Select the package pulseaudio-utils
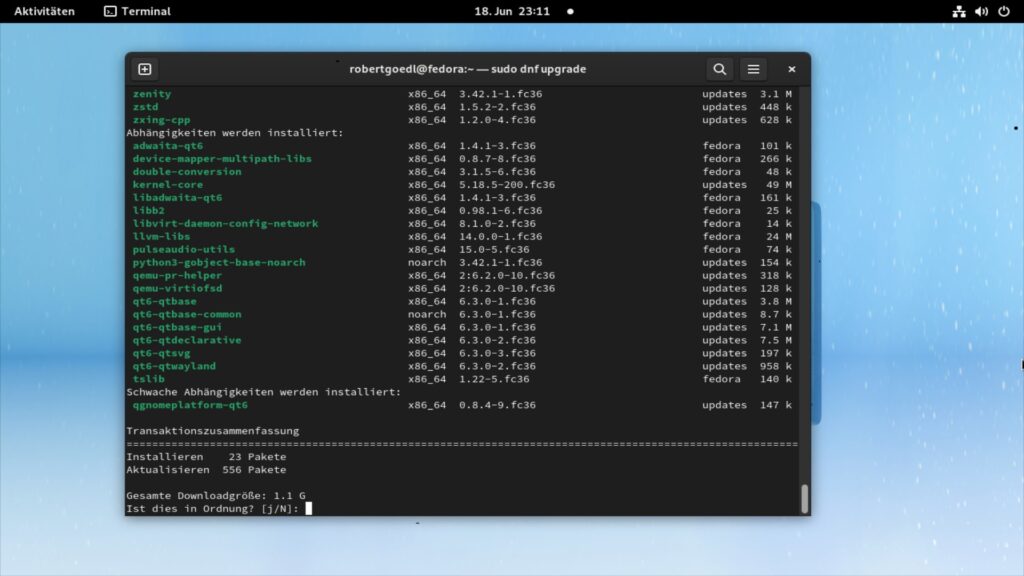Viewport: 1024px width, 576px height. (184, 249)
